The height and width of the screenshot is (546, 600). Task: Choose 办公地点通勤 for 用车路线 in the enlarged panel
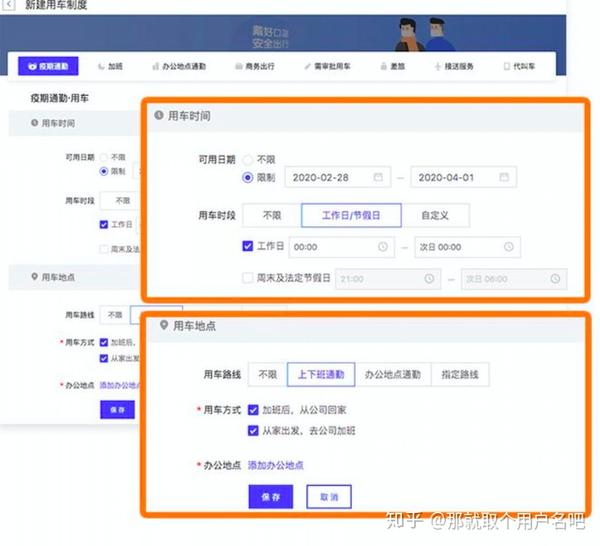[x=393, y=374]
